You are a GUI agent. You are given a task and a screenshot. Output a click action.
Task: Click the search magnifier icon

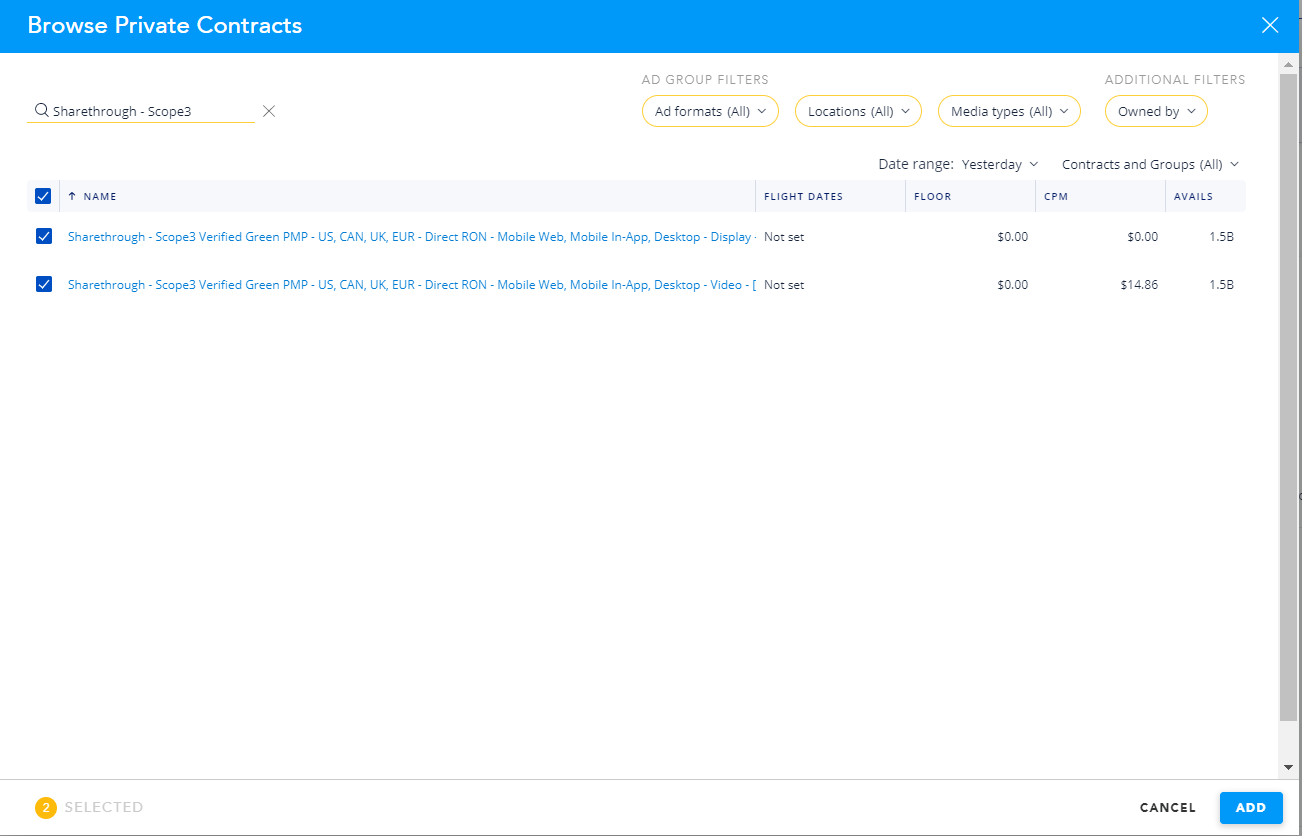coord(41,111)
